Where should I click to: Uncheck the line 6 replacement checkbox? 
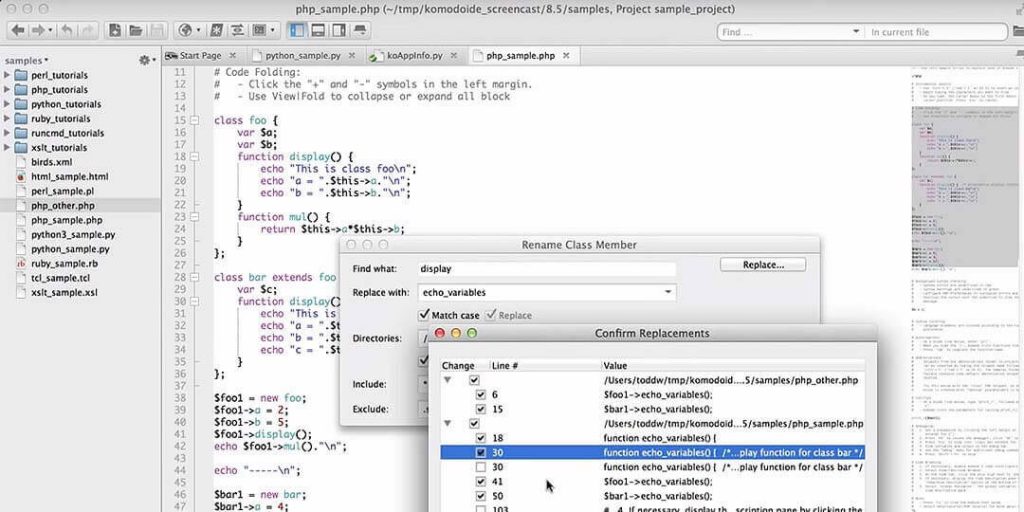[481, 394]
